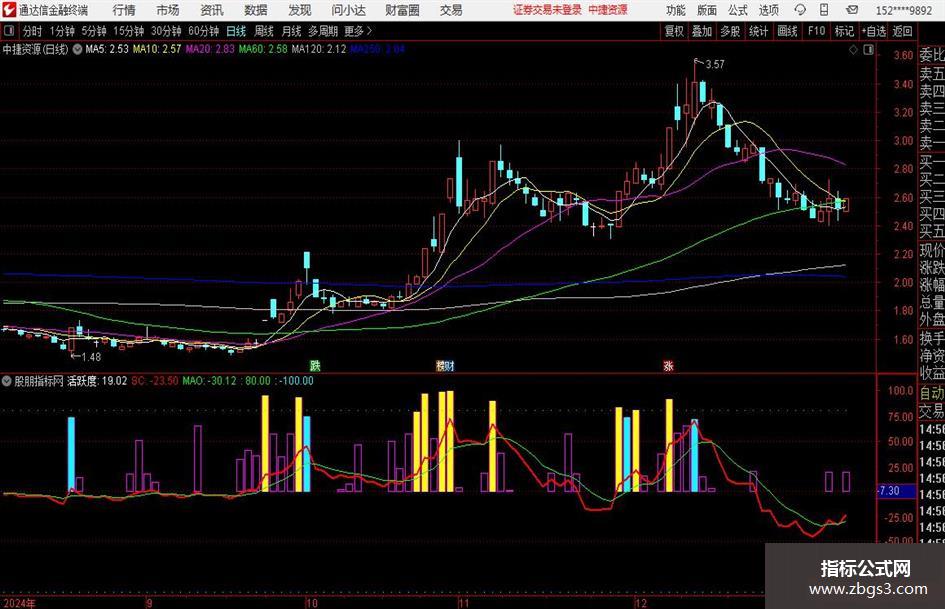The width and height of the screenshot is (945, 609).
Task: Click the MA20: 2.83 label
Action: tap(210, 49)
